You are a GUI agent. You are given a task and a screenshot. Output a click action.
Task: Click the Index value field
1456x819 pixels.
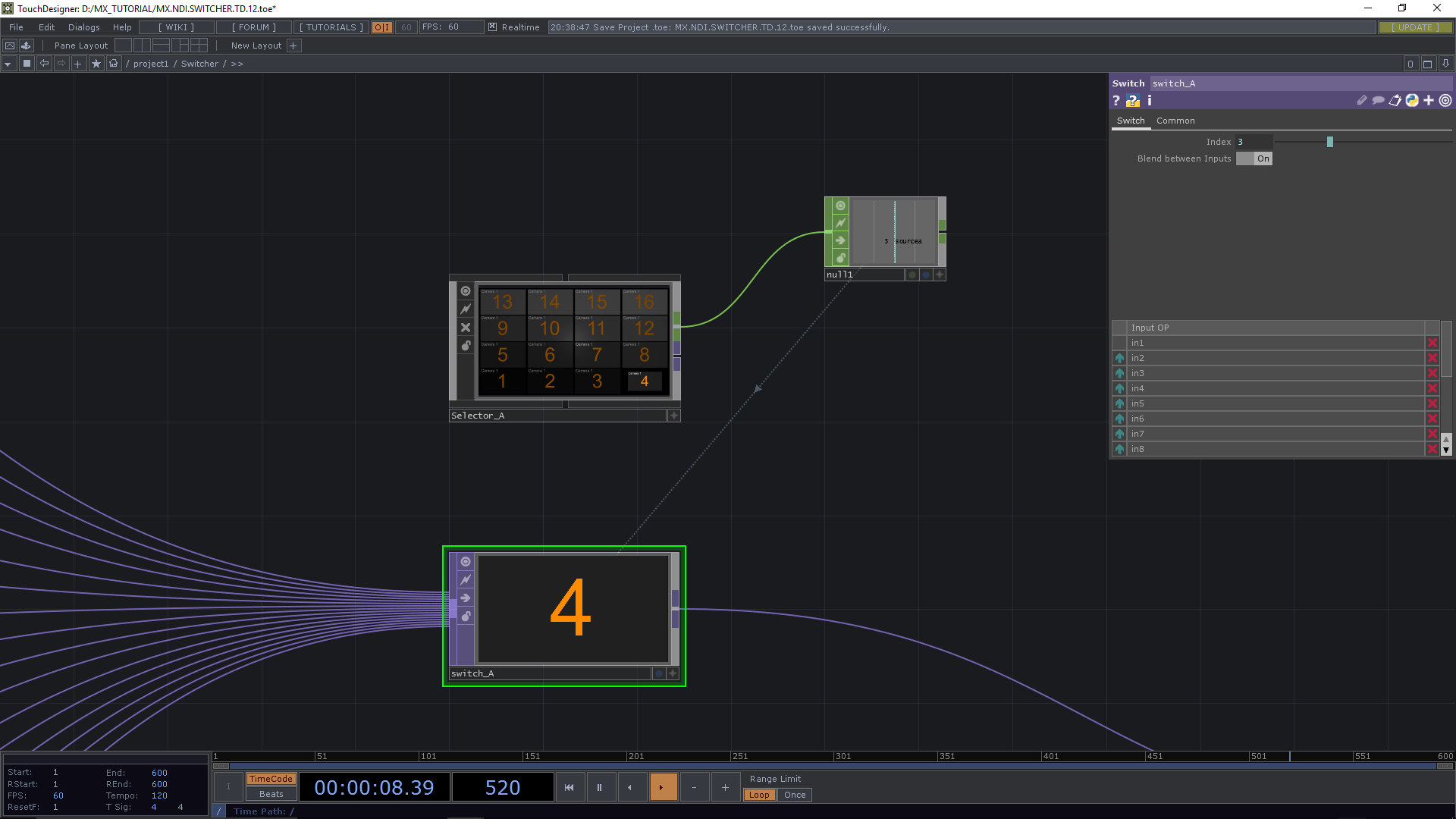tap(1254, 142)
